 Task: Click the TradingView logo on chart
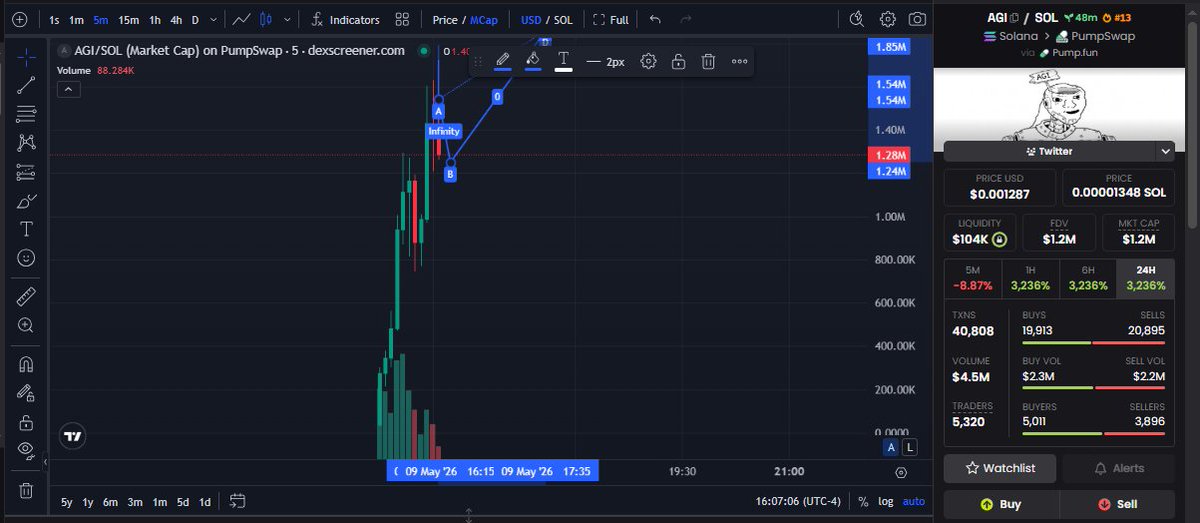click(72, 436)
